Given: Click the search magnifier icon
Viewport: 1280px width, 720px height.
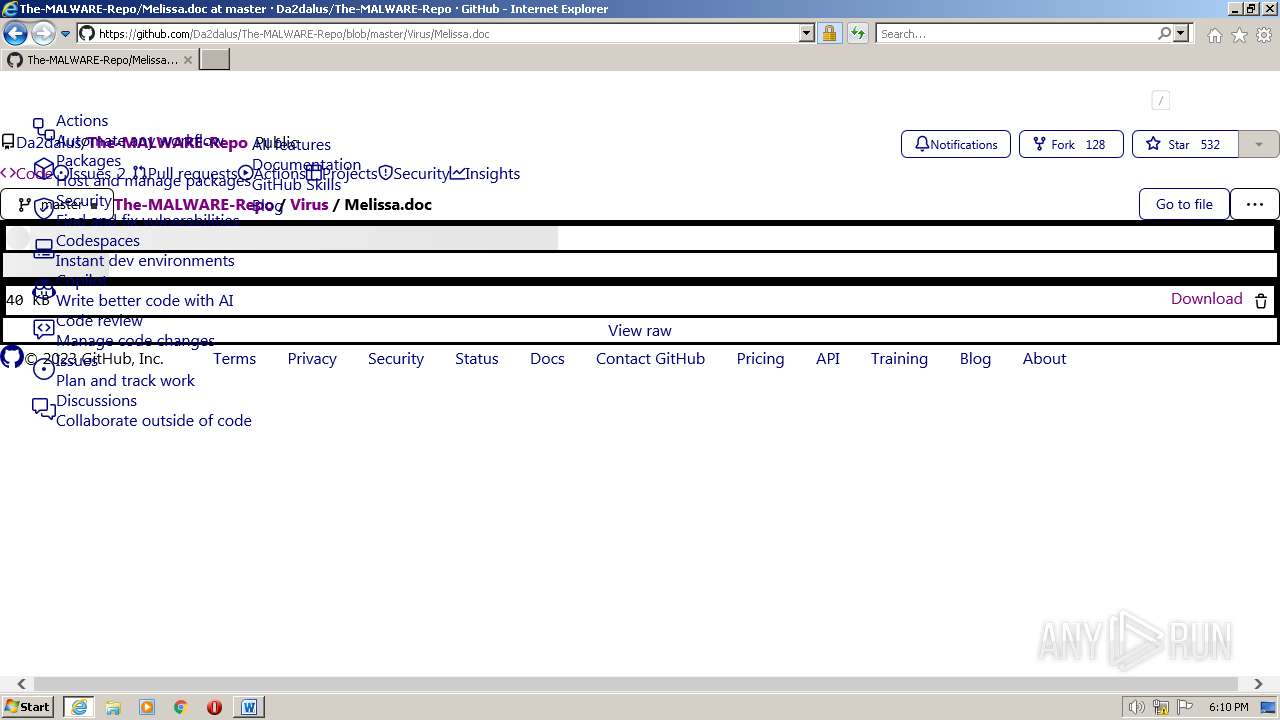Looking at the screenshot, I should tap(1164, 33).
